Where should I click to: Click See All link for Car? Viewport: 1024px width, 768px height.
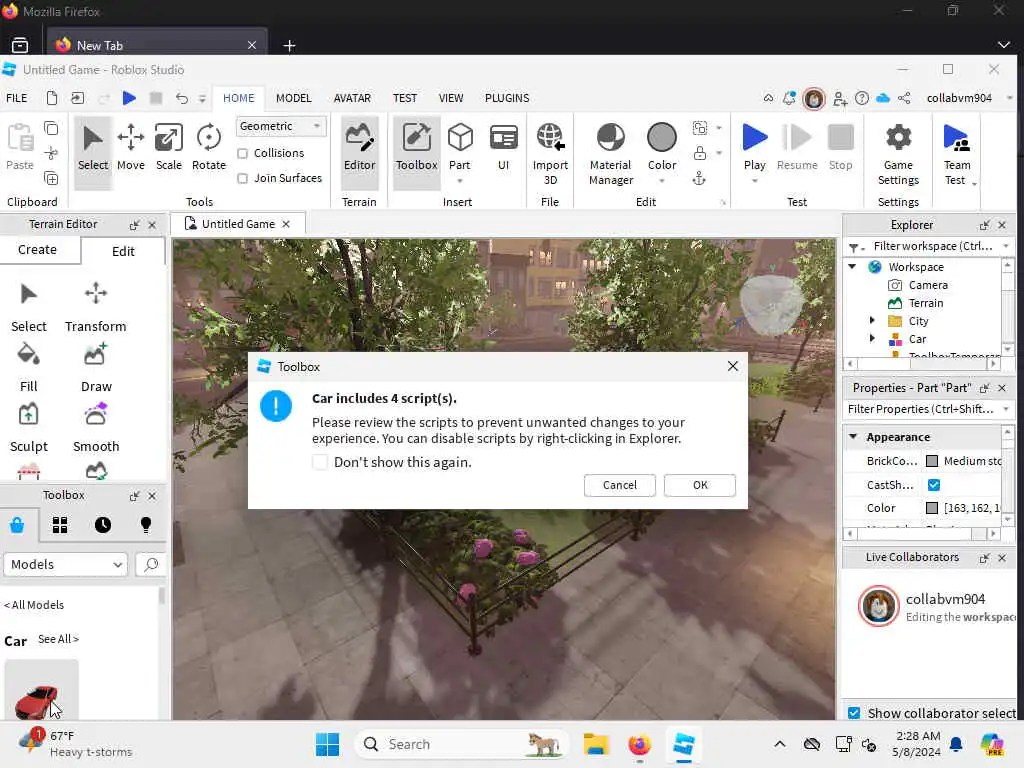point(58,639)
